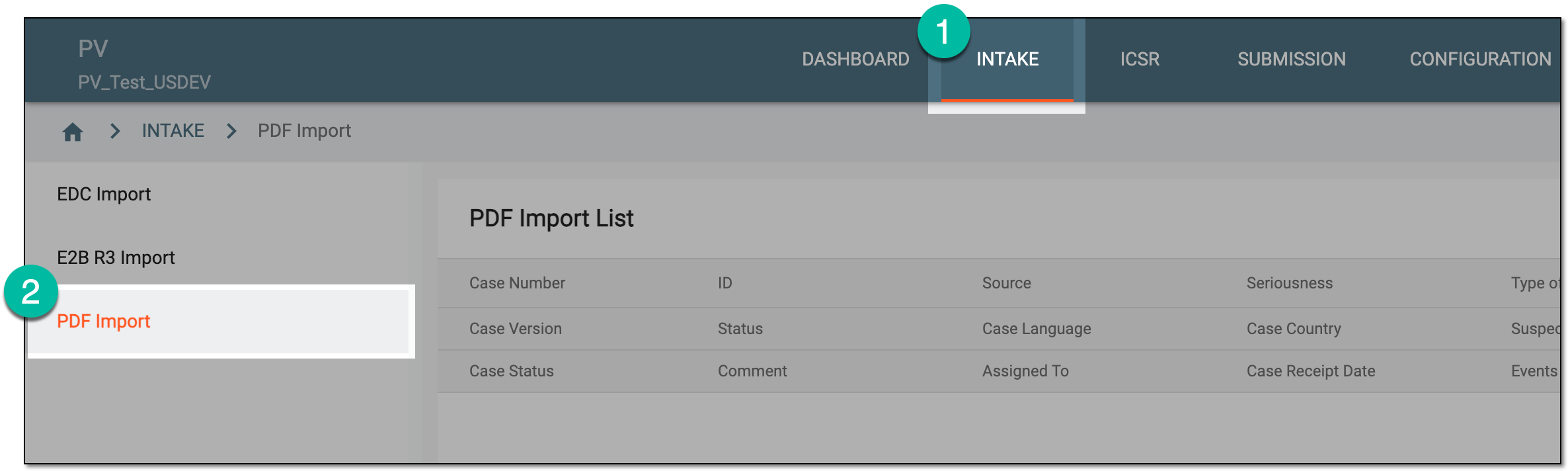Viewport: 1568px width, 471px height.
Task: Open the SUBMISSION tab
Action: point(1291,60)
